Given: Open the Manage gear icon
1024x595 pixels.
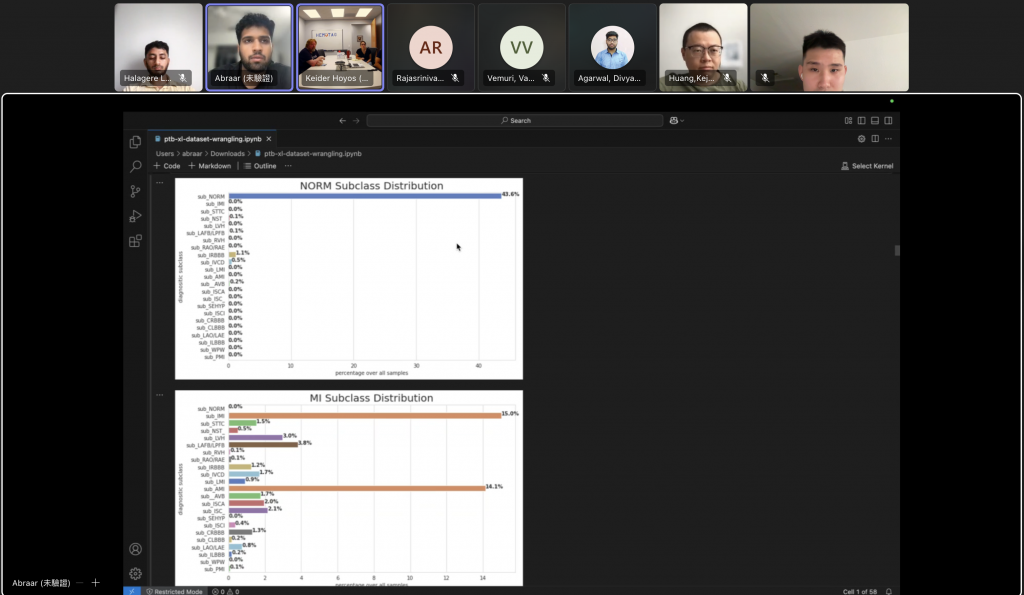Looking at the screenshot, I should point(135,573).
